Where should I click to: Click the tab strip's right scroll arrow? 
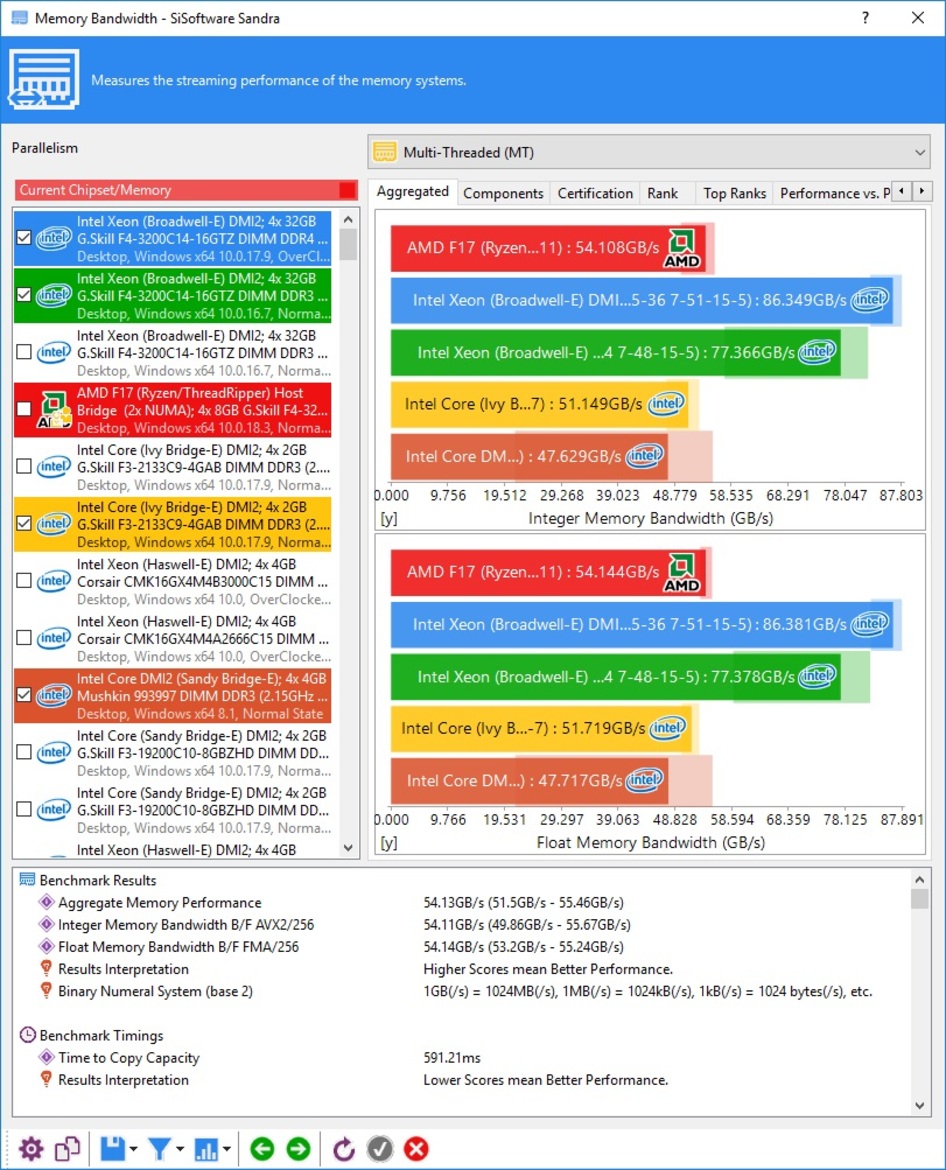922,191
